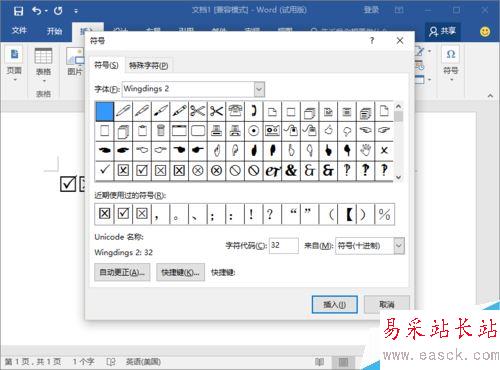
Task: Switch to read mode view in status bar
Action: [x=319, y=362]
